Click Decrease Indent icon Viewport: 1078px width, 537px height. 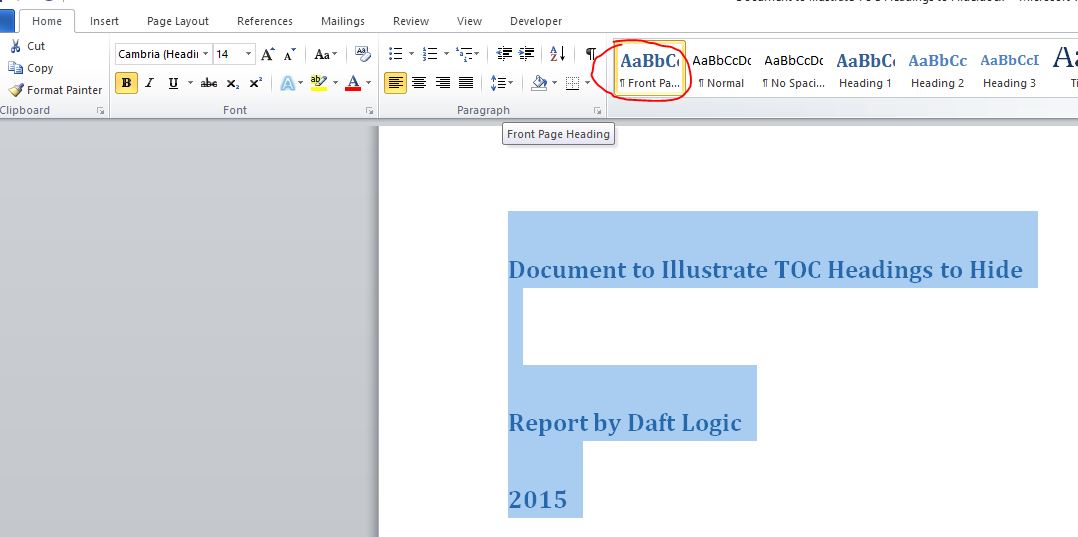[504, 54]
